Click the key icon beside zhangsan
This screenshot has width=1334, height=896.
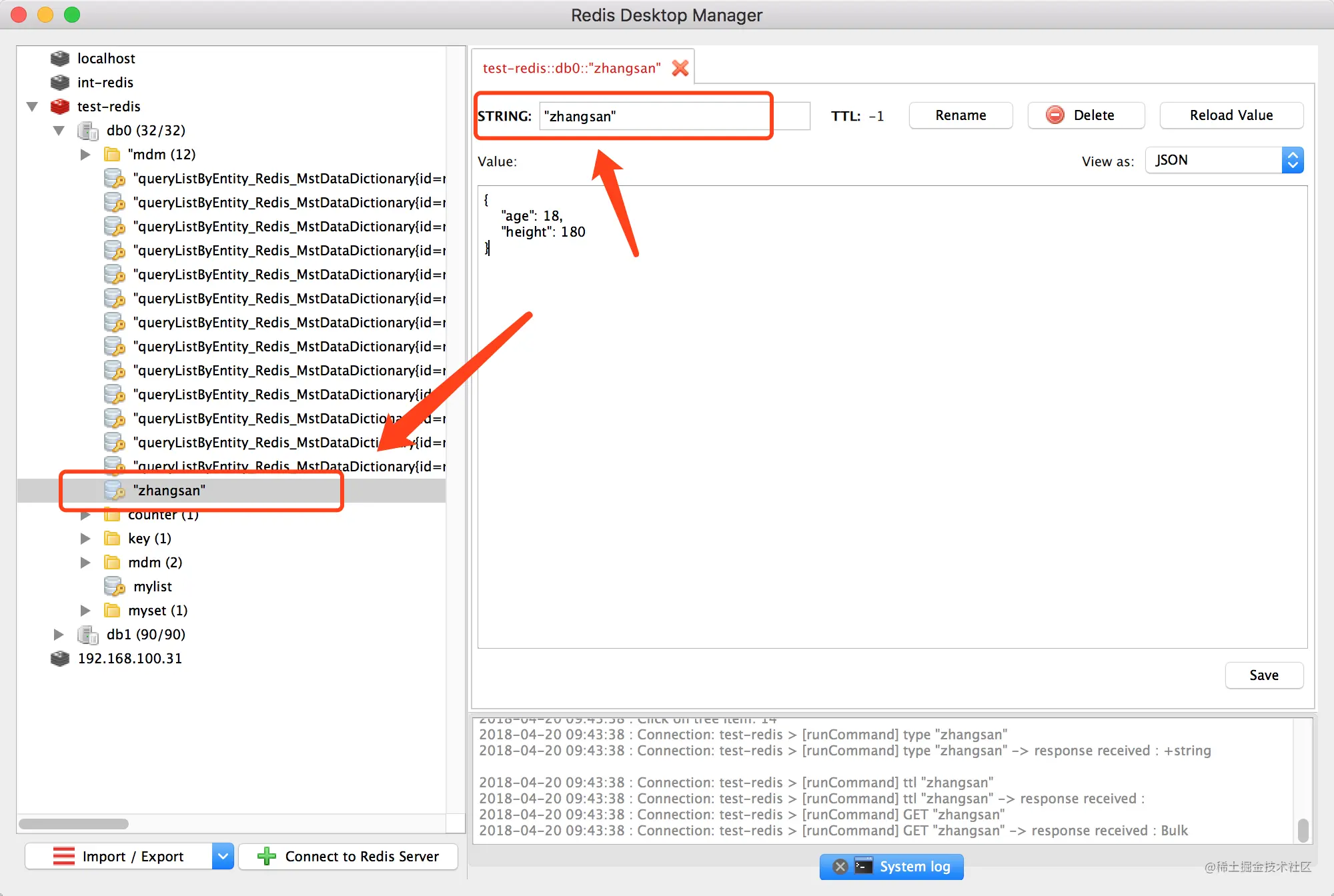click(115, 491)
